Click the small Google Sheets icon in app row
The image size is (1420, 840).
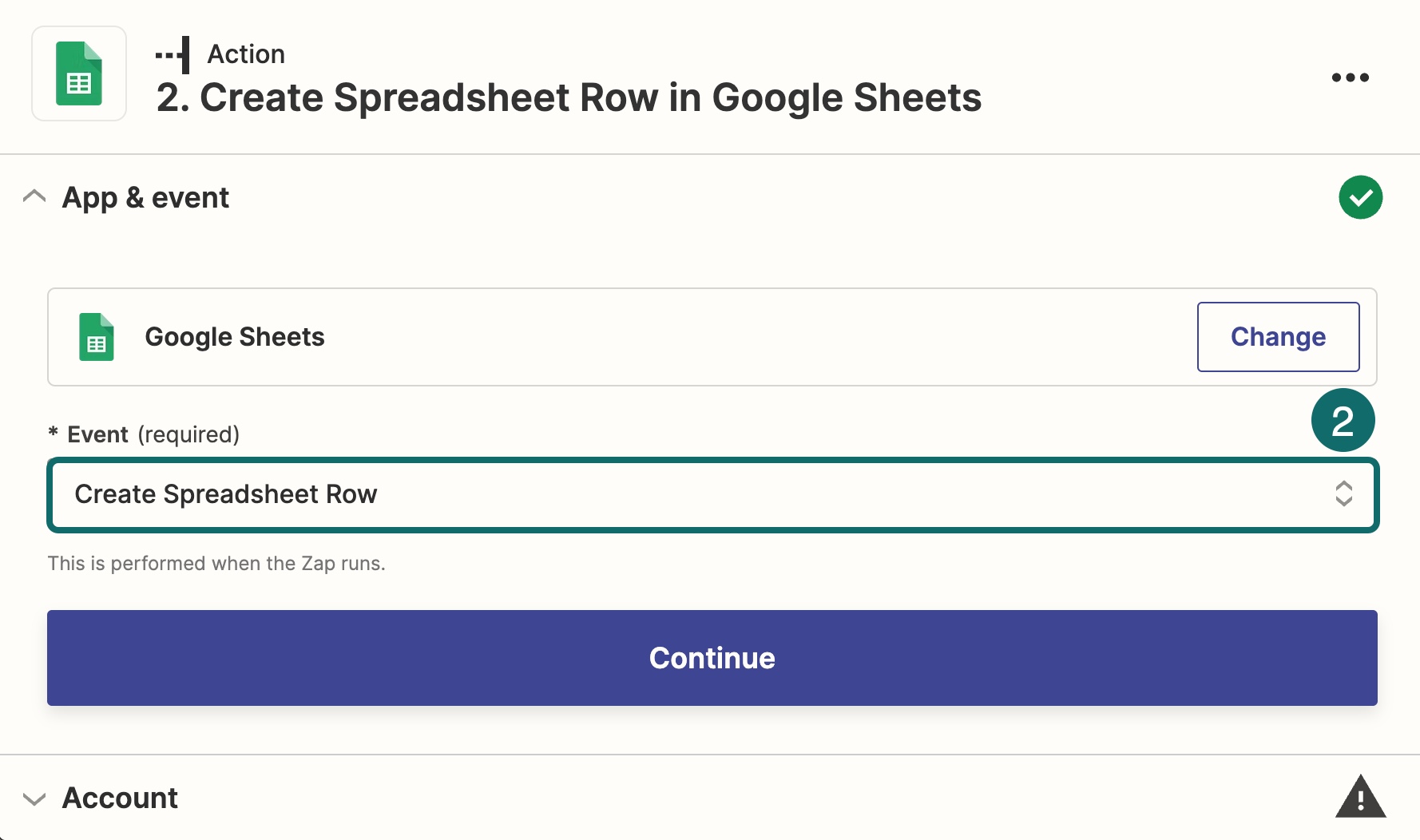pyautogui.click(x=97, y=337)
